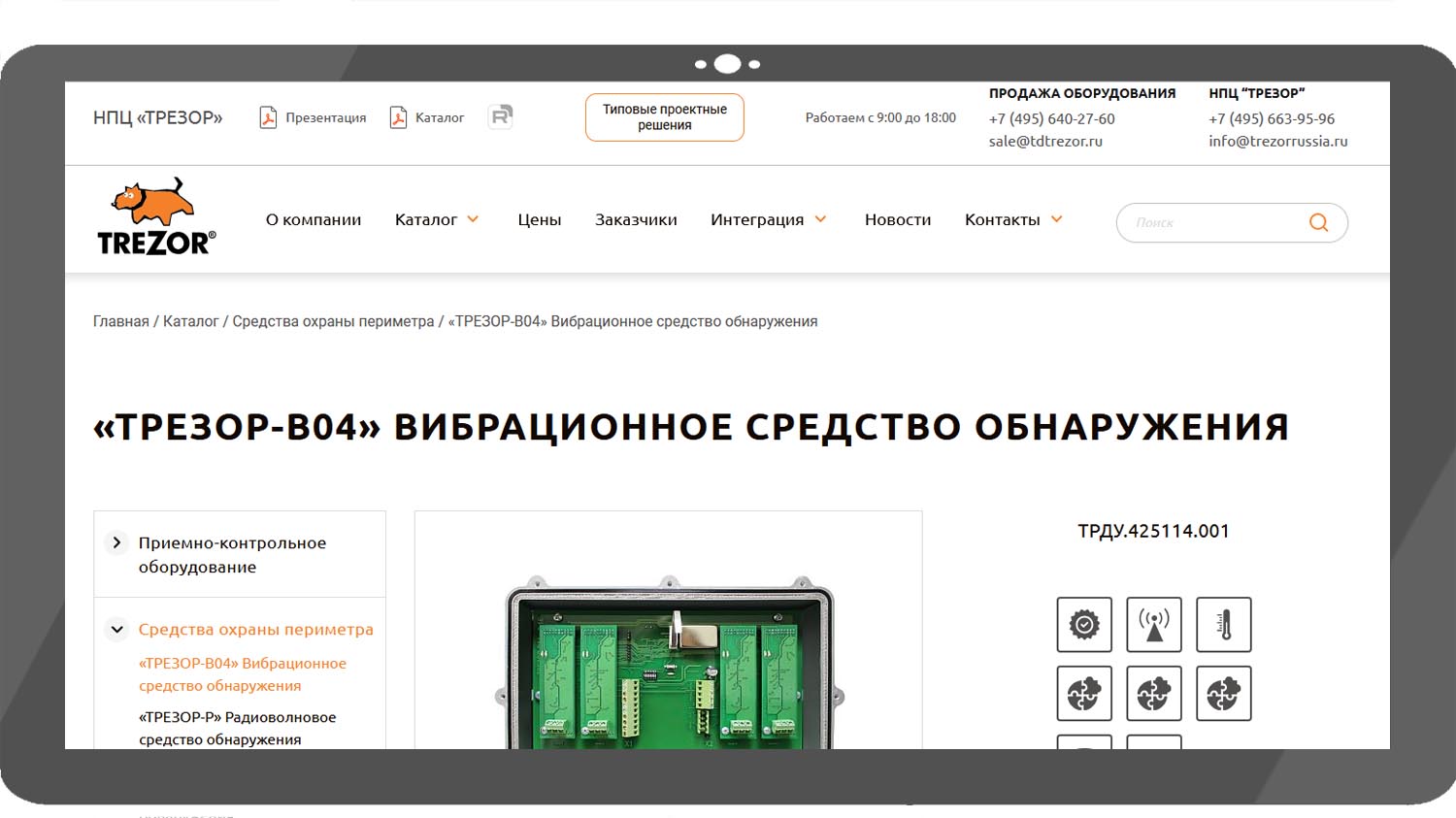Screen dimensions: 1456x818
Task: Select the thermometer temperature icon
Action: coord(1223,625)
